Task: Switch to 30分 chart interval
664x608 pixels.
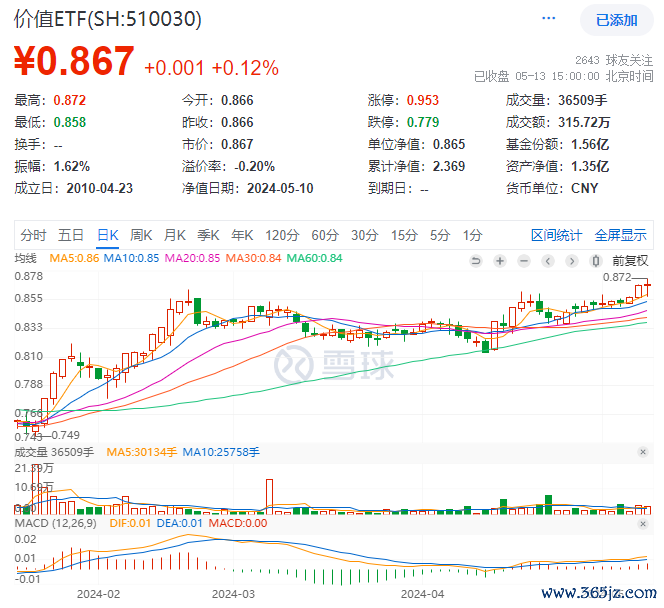Action: click(x=364, y=235)
